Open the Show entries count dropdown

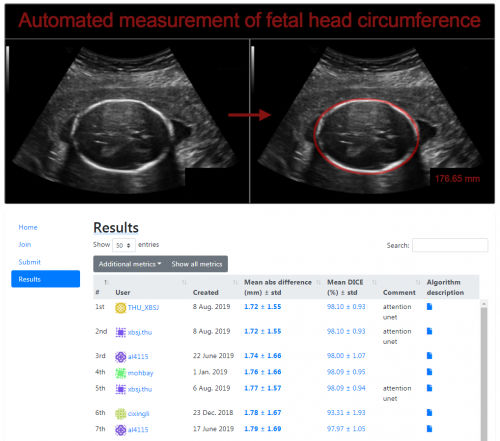[124, 245]
